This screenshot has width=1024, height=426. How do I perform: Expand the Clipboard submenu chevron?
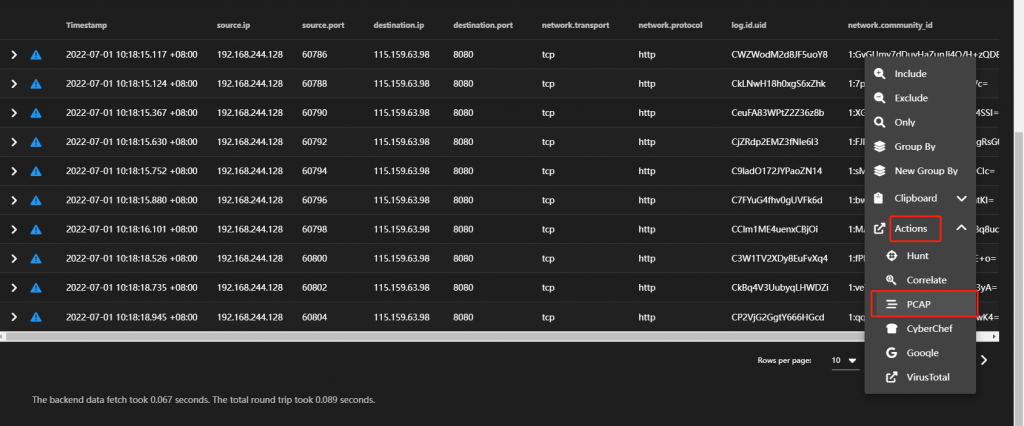pyautogui.click(x=961, y=198)
